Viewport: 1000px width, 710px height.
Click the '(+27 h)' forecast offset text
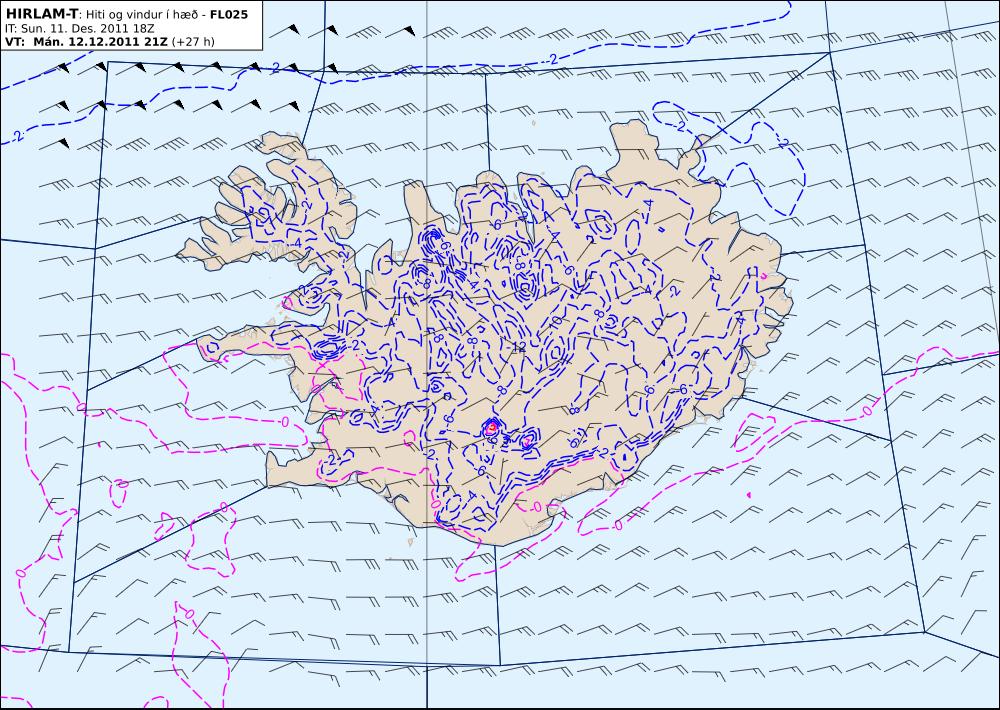click(x=193, y=42)
